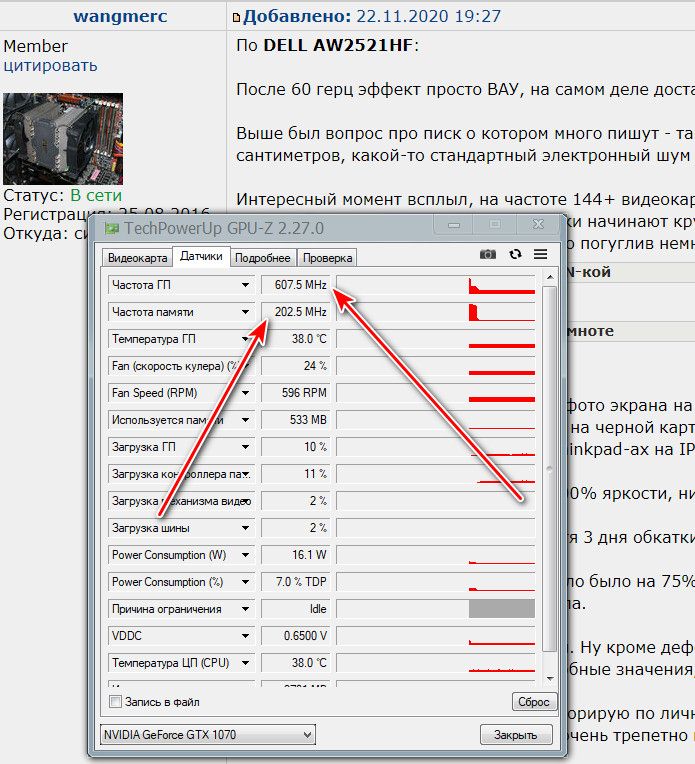Click wangmerc's avatar image
This screenshot has height=764, width=695.
[63, 139]
